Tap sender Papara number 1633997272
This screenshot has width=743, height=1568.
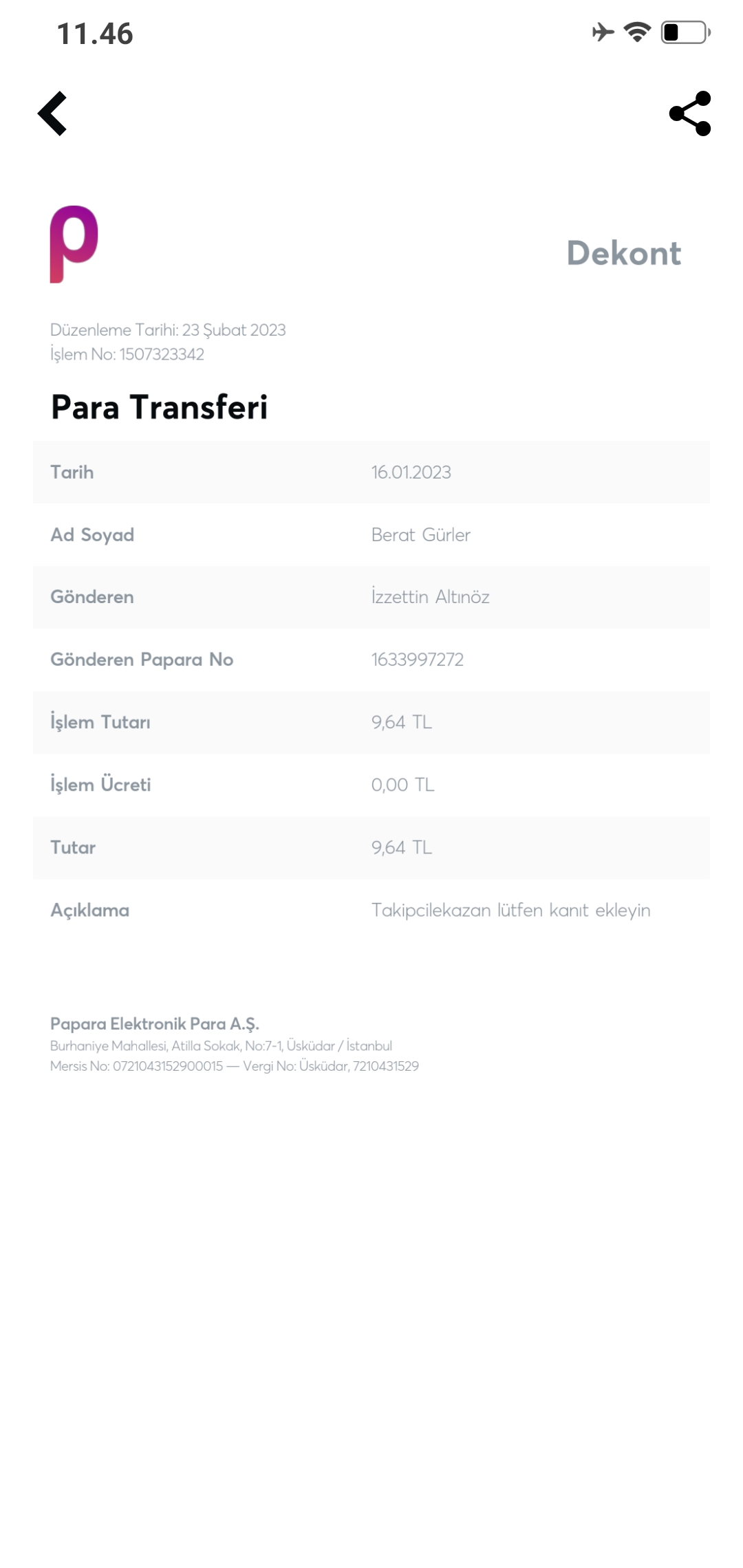(417, 660)
